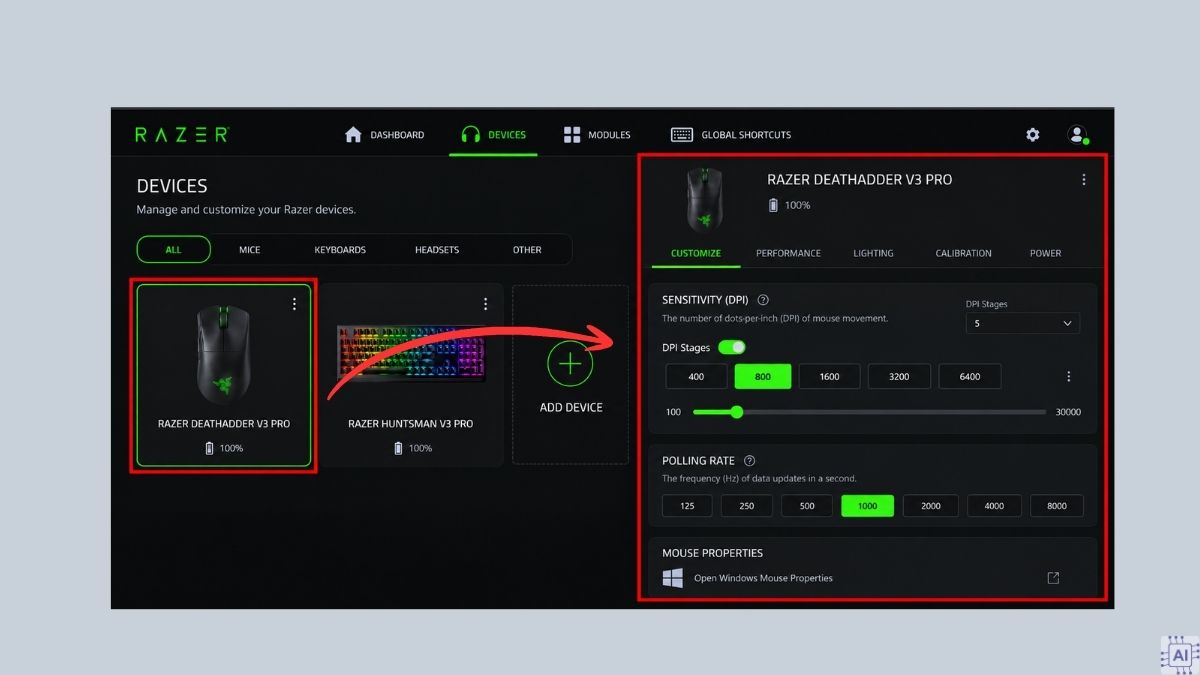Filter devices by All
This screenshot has height=675, width=1200.
click(x=174, y=250)
